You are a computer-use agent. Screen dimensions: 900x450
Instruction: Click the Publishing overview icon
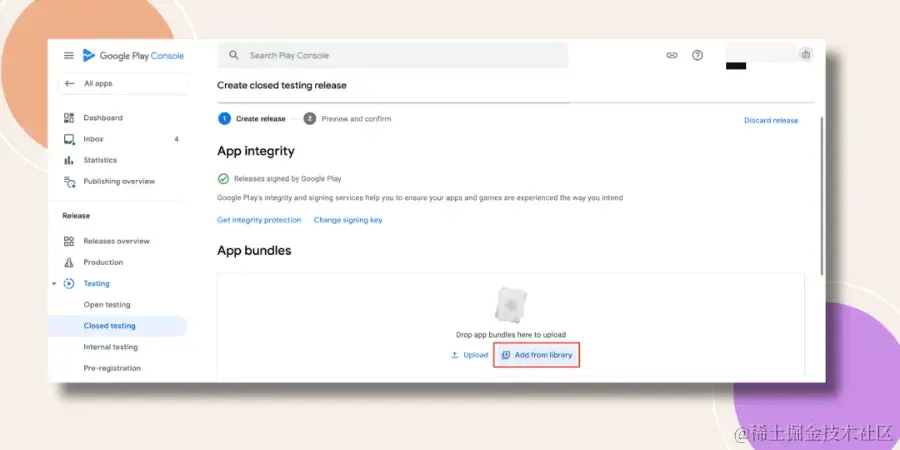tap(69, 181)
